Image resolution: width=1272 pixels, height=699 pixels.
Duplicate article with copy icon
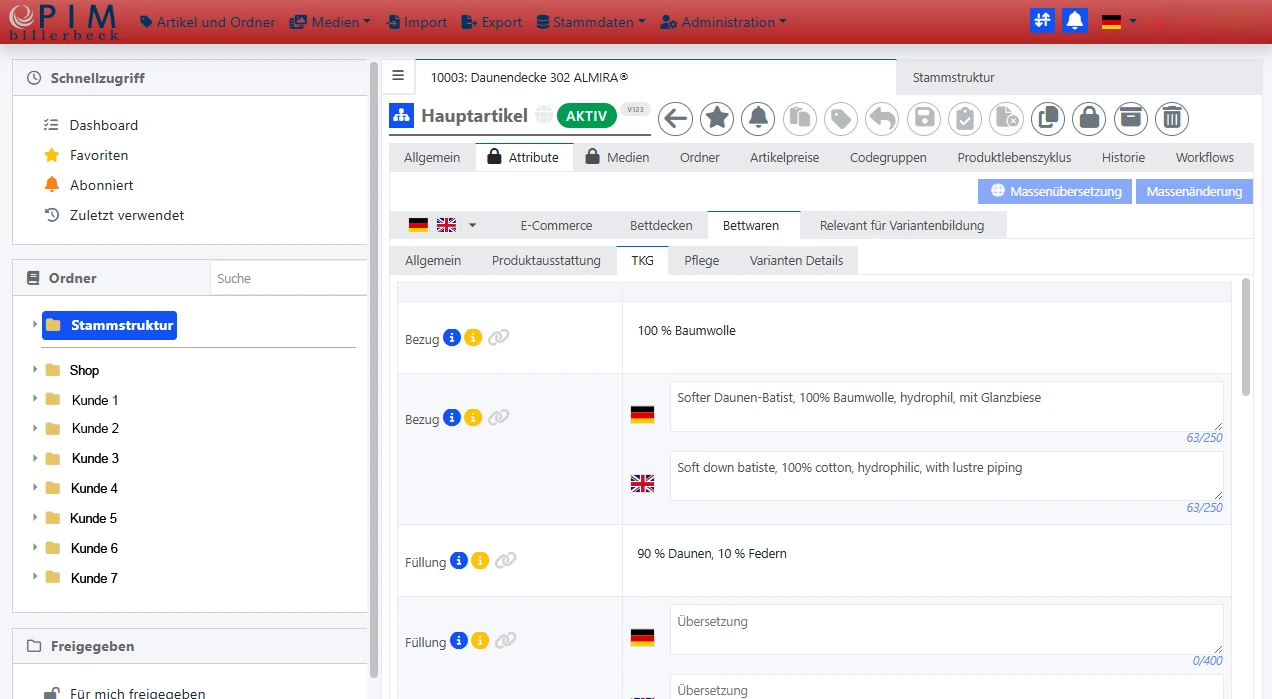[1048, 118]
